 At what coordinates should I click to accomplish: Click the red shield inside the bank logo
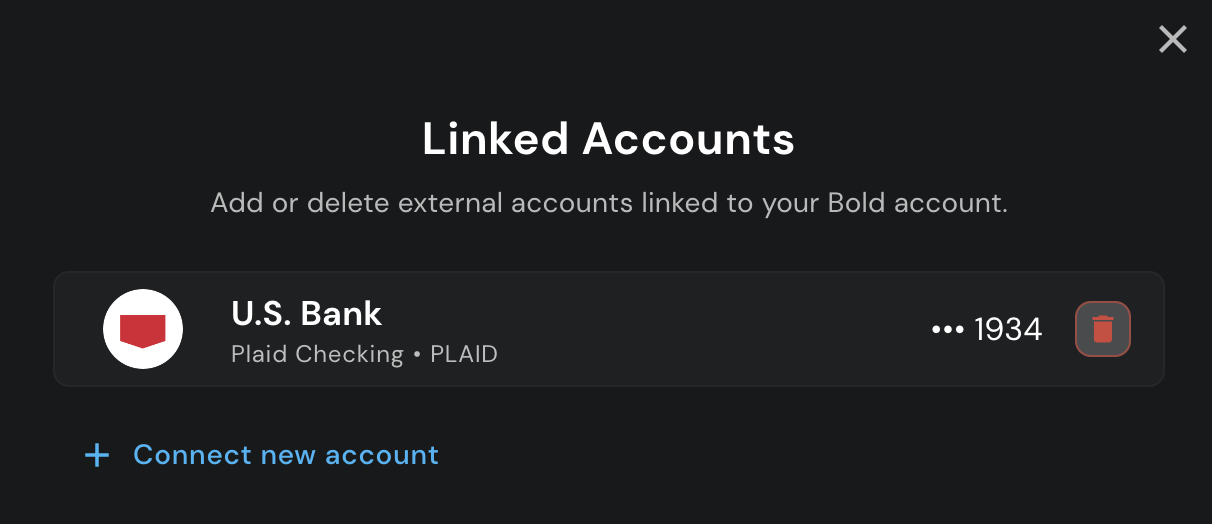[142, 330]
